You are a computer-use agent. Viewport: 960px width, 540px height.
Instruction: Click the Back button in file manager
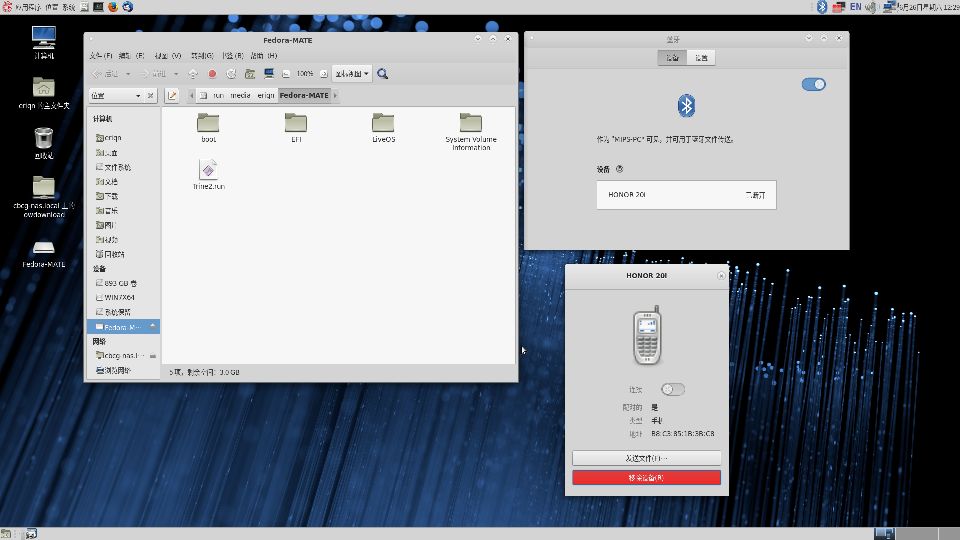(106, 73)
